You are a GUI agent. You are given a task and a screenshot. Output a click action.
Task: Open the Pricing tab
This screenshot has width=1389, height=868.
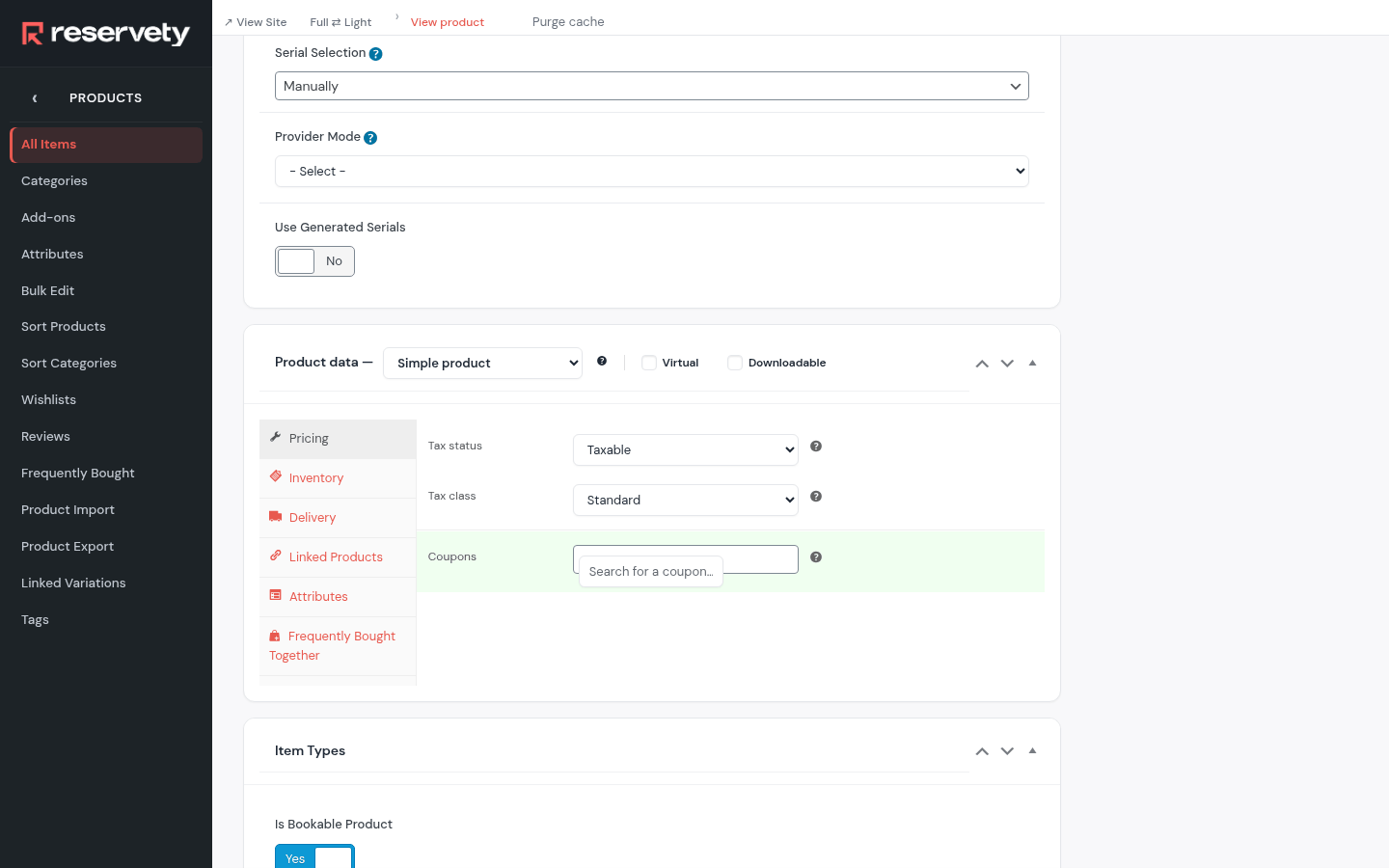click(338, 439)
